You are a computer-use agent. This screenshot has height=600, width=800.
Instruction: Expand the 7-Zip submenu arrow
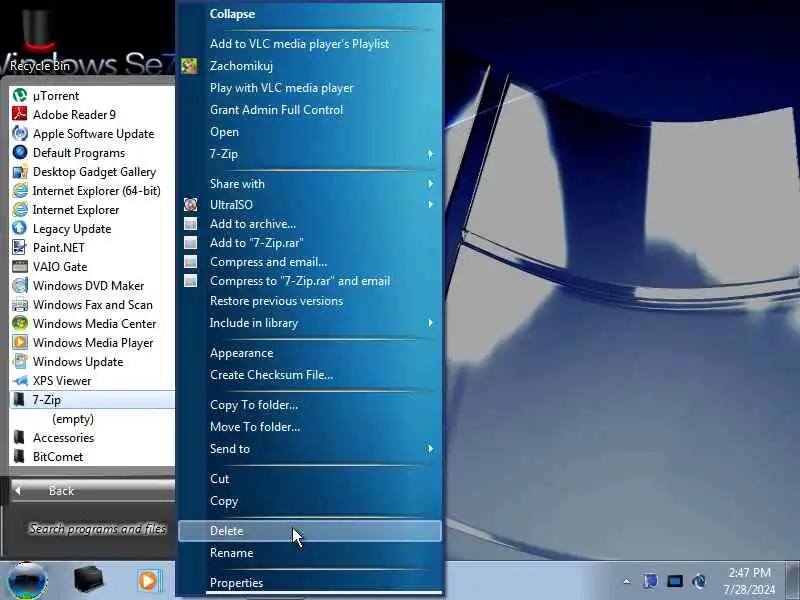click(431, 154)
